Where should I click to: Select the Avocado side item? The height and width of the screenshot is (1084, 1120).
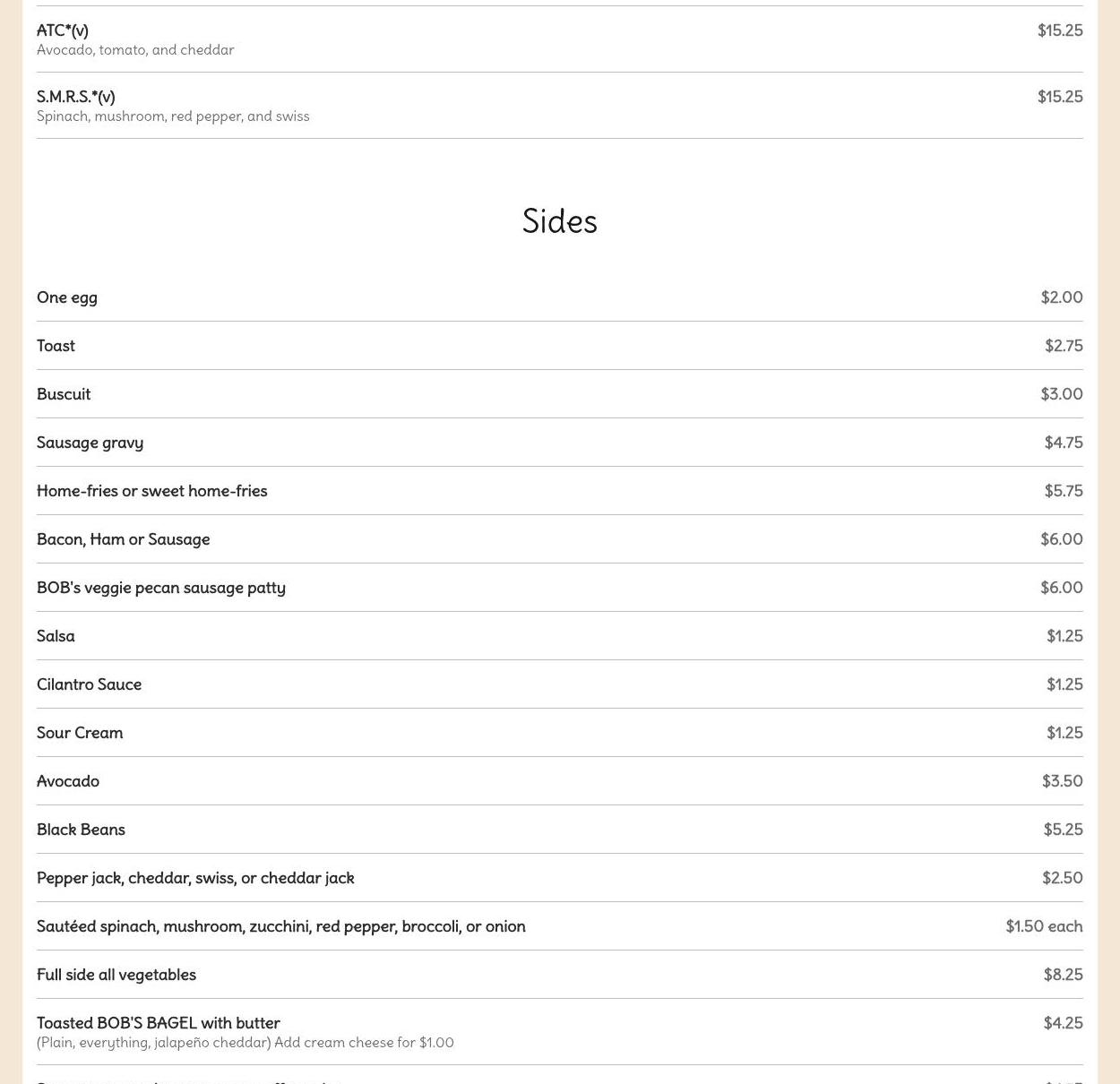point(68,781)
